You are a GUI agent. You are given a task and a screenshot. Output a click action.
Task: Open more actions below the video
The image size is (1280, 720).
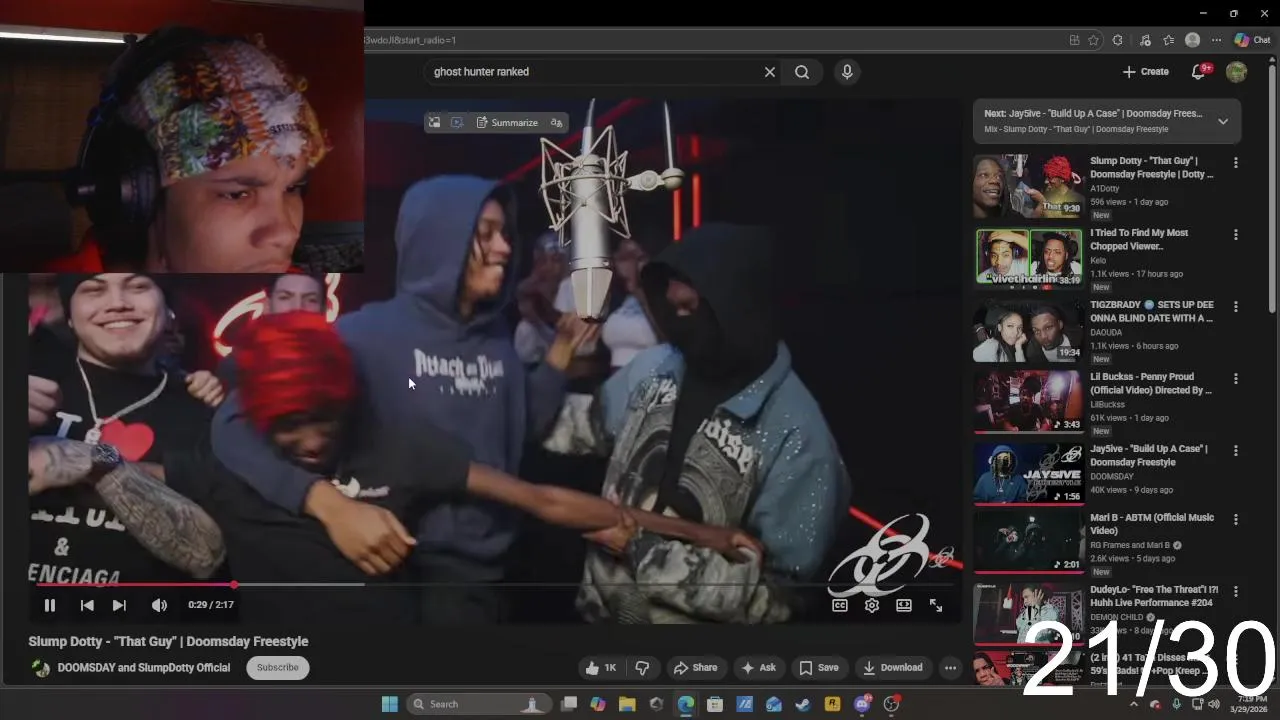pyautogui.click(x=950, y=668)
